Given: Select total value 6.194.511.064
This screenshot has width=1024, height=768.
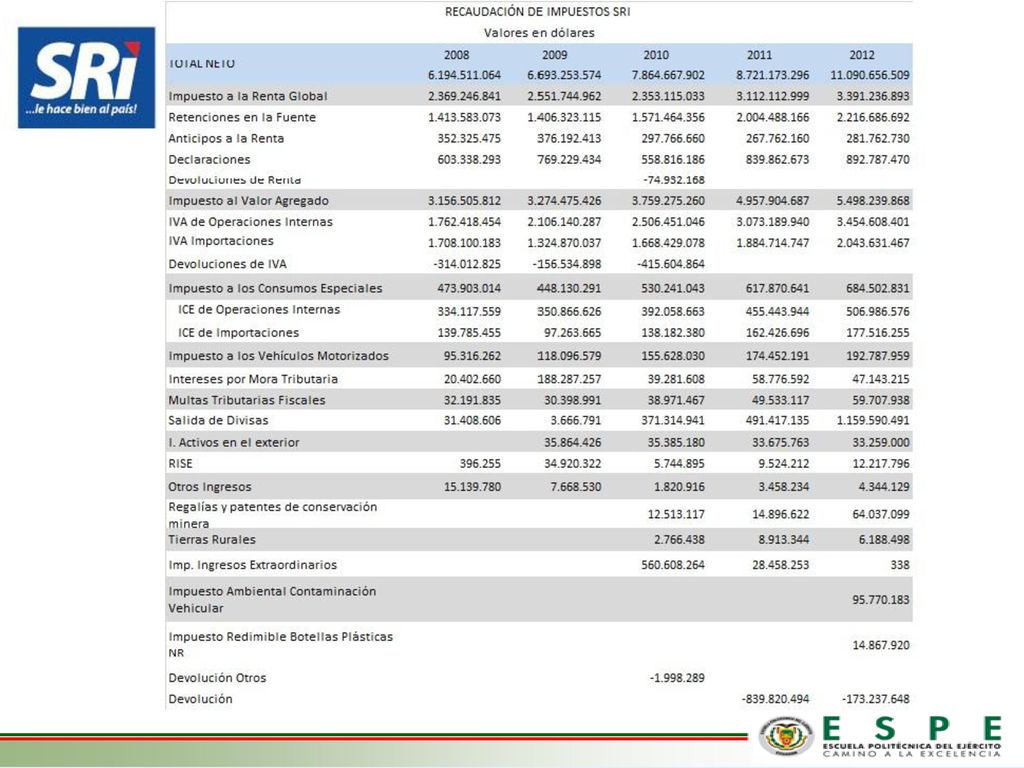Looking at the screenshot, I should point(464,75).
